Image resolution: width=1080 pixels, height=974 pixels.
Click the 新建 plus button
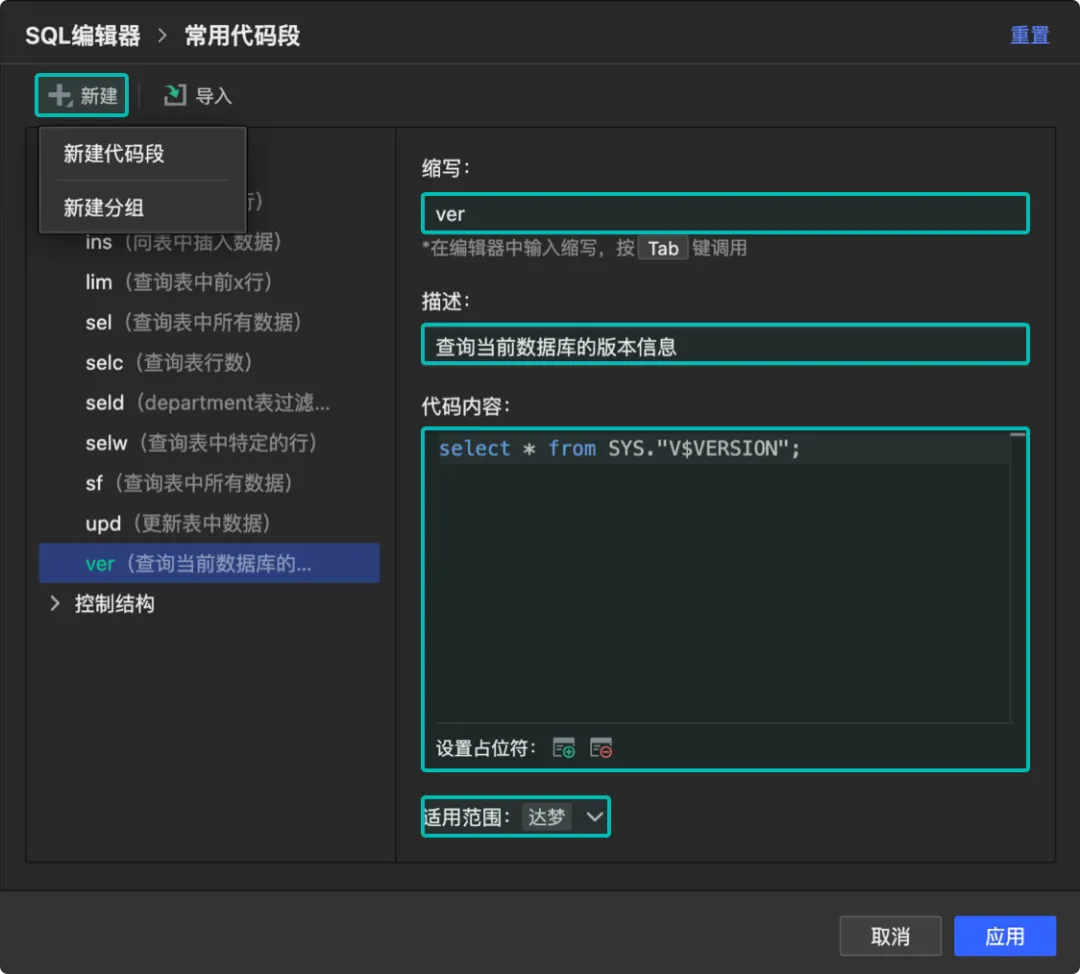tap(82, 95)
